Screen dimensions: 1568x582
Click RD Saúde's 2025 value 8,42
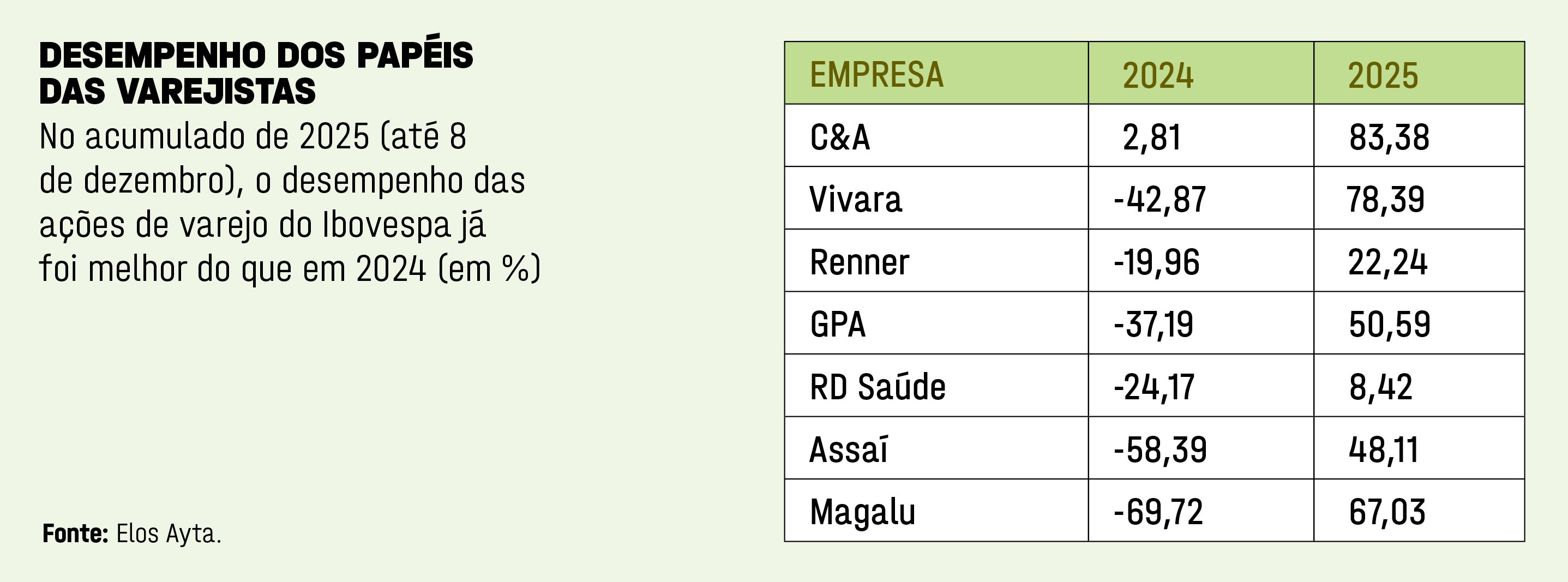click(x=1380, y=387)
